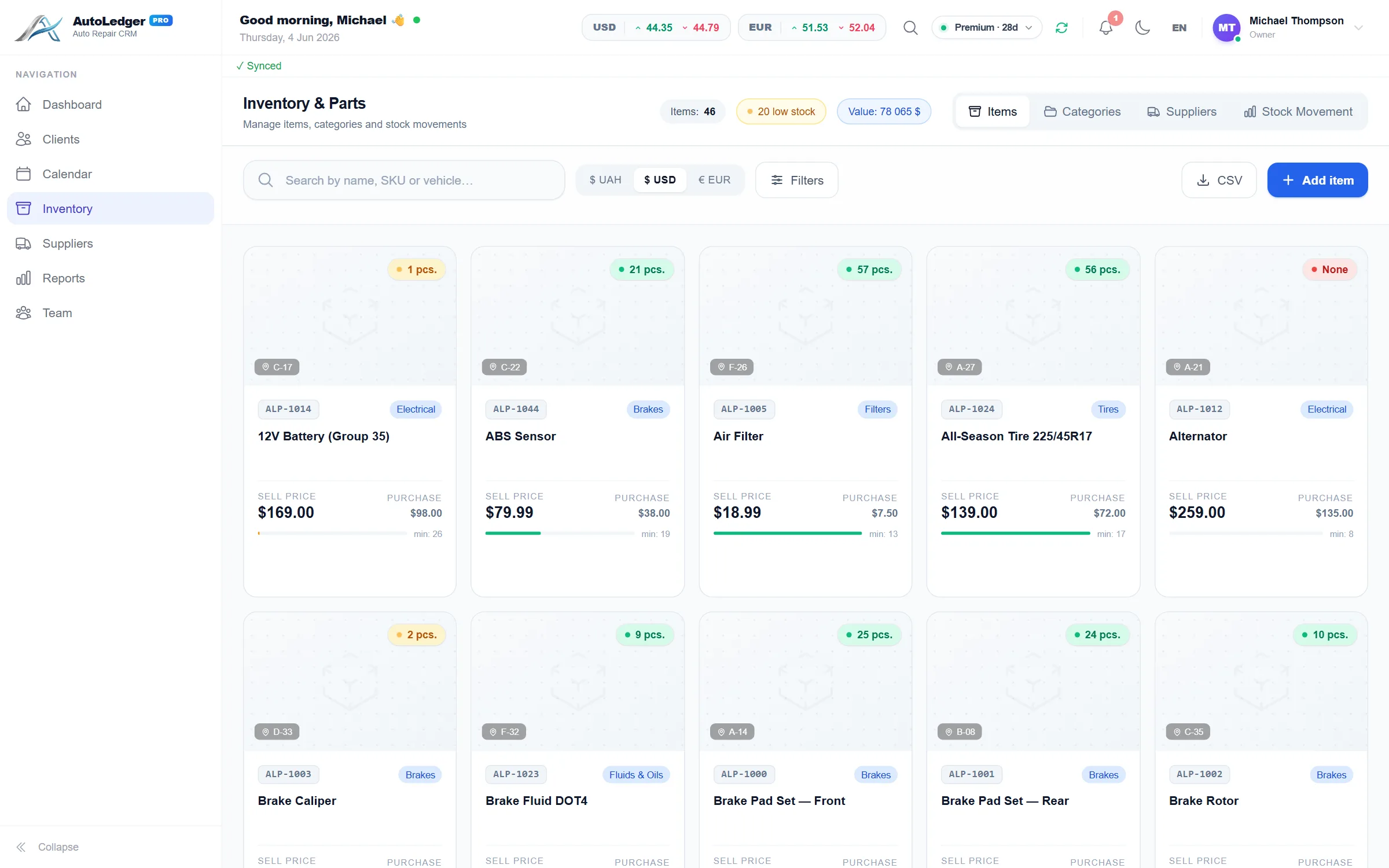The height and width of the screenshot is (868, 1389).
Task: Open the 12V Battery (Group 35) card image
Action: tap(350, 317)
